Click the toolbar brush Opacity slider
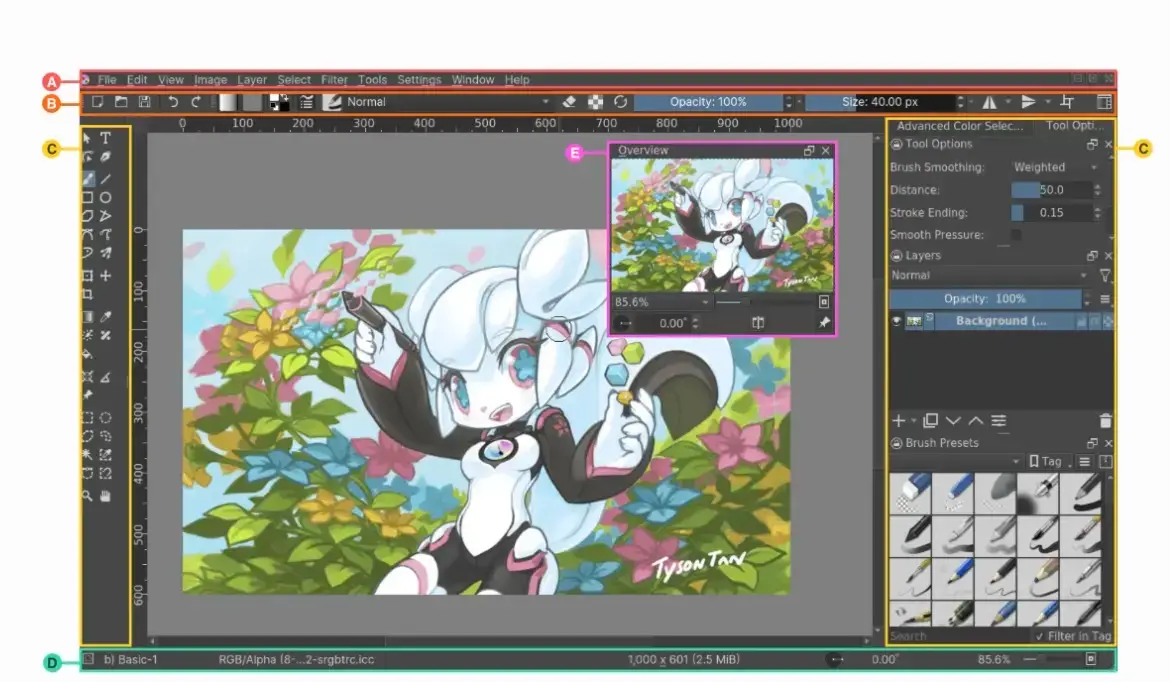Viewport: 1170px width, 682px height. [x=708, y=102]
